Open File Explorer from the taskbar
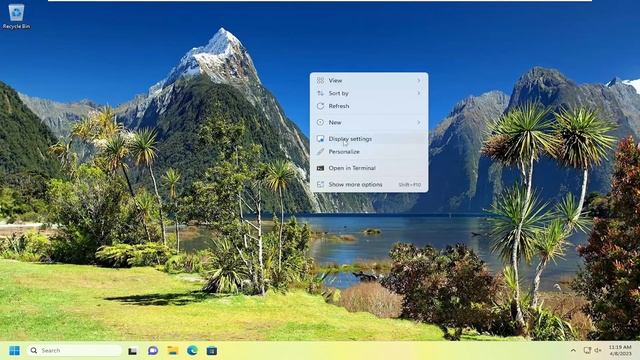 click(x=173, y=351)
